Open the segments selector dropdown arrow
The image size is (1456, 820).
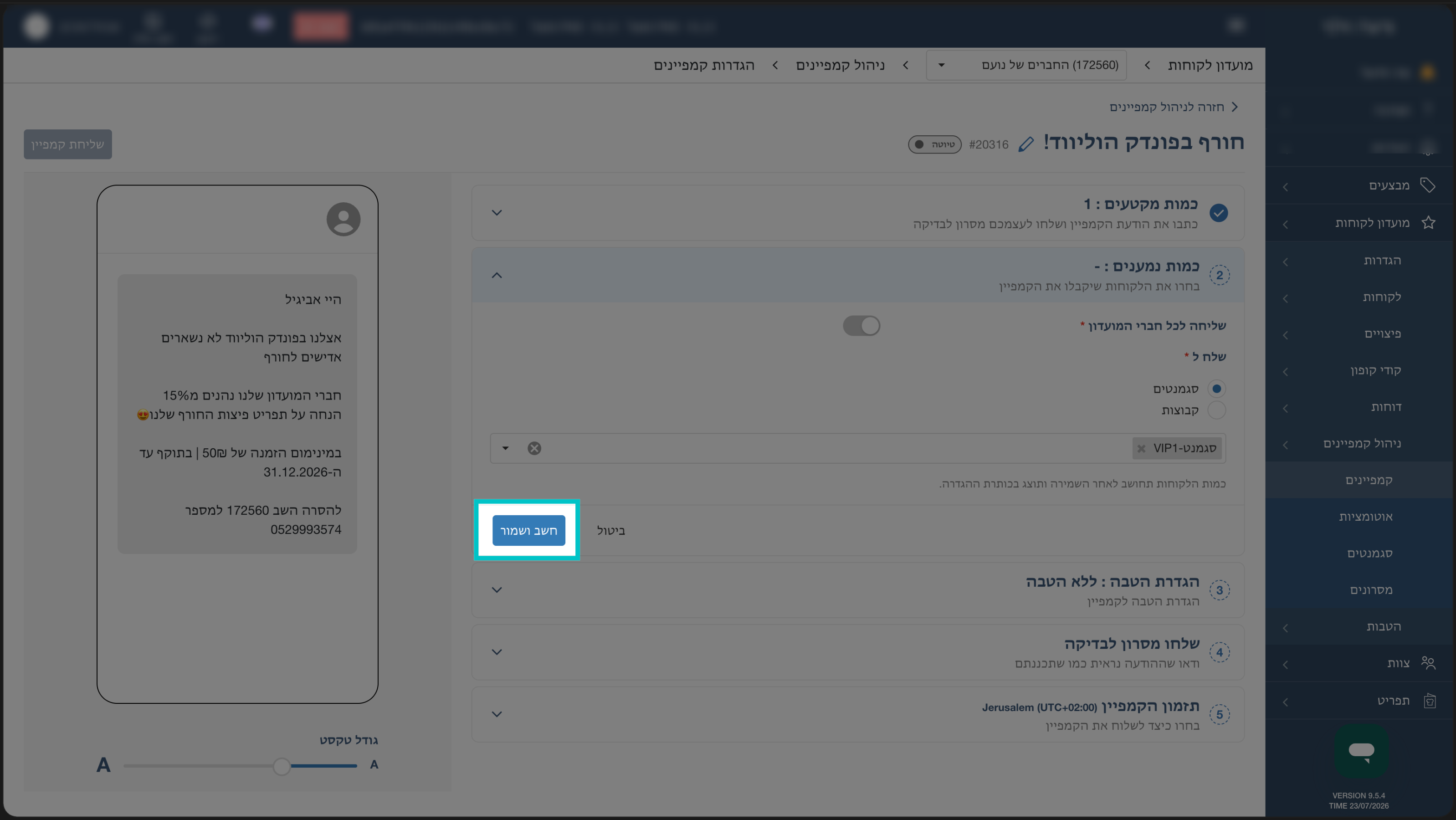(505, 448)
